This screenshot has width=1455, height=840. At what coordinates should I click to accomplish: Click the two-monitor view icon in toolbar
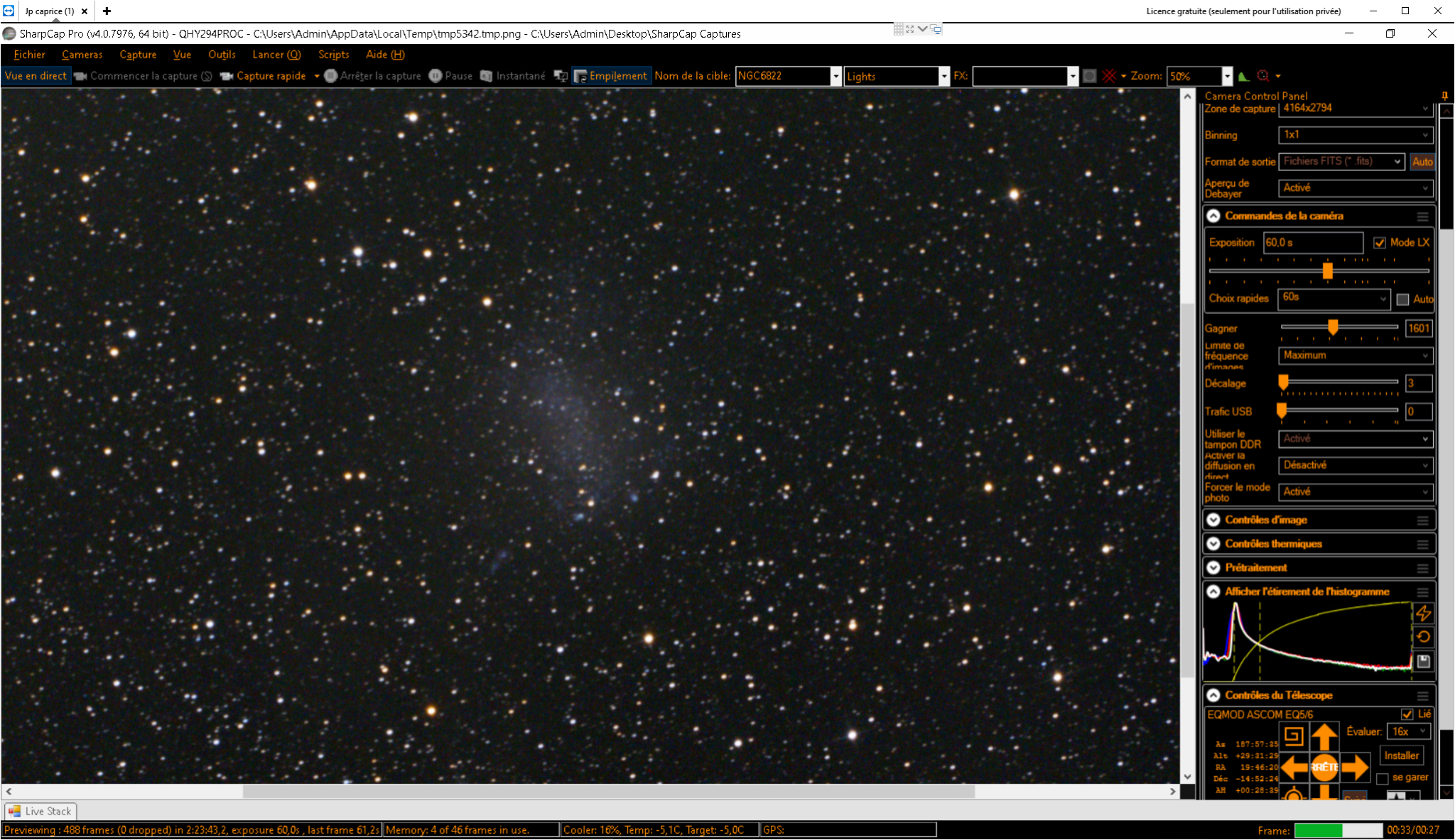(x=561, y=76)
